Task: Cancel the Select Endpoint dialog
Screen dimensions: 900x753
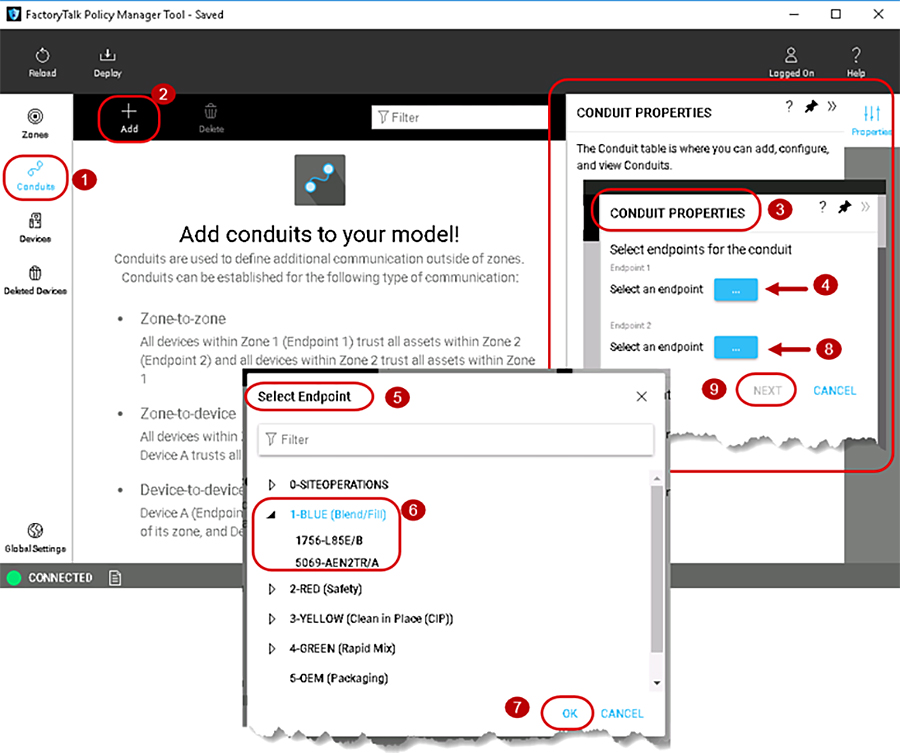Action: click(622, 713)
